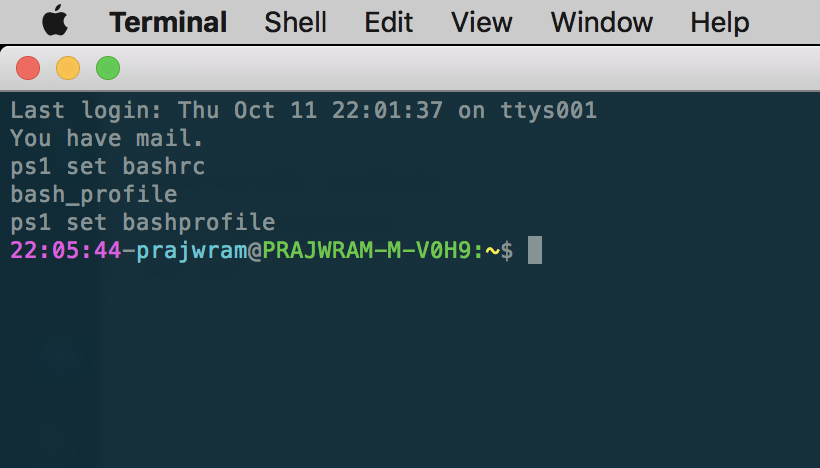Click the cyan prajwram username in prompt
This screenshot has width=820, height=468.
(x=192, y=252)
